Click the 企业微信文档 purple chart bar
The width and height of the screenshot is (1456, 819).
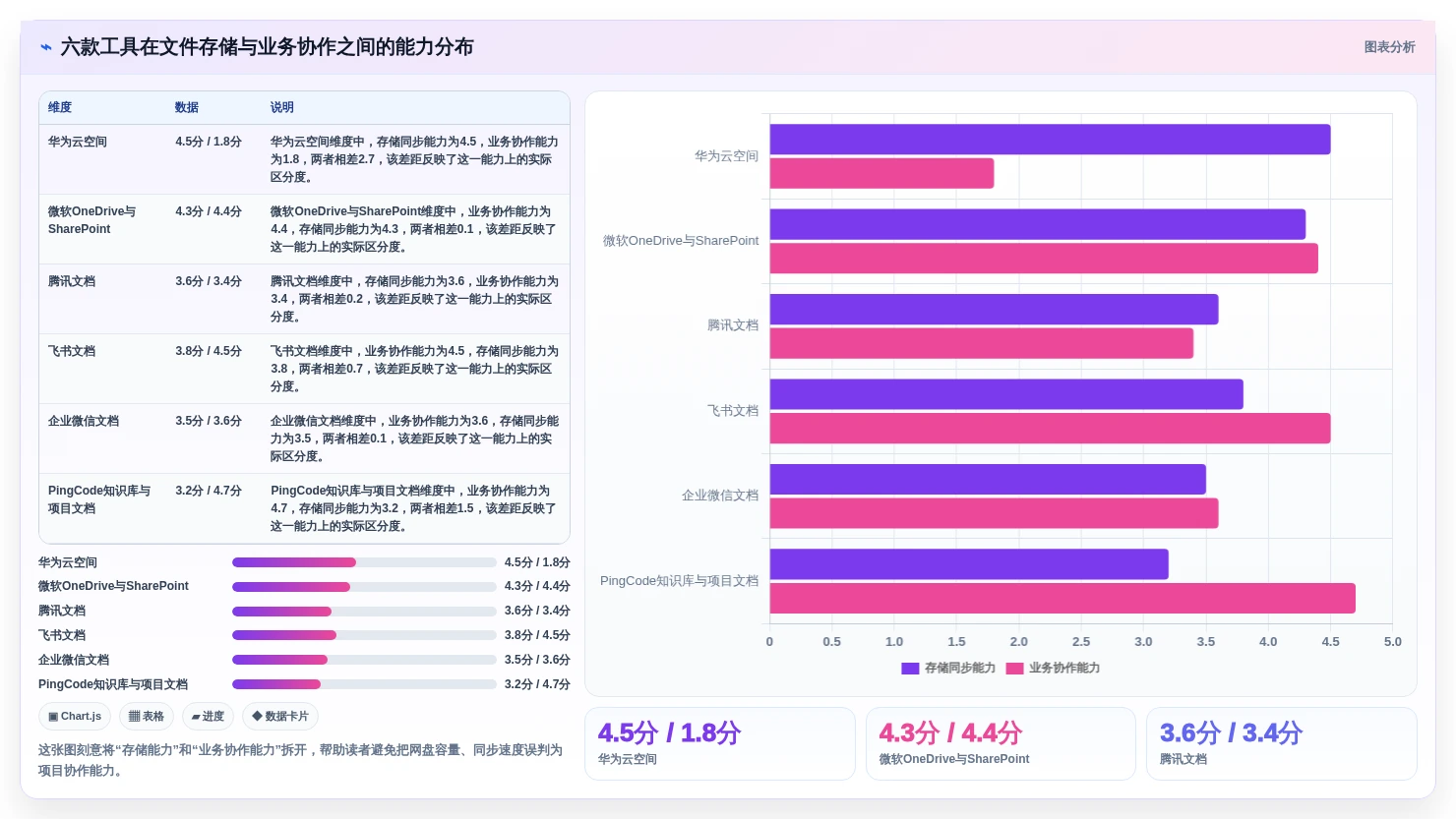click(x=988, y=480)
